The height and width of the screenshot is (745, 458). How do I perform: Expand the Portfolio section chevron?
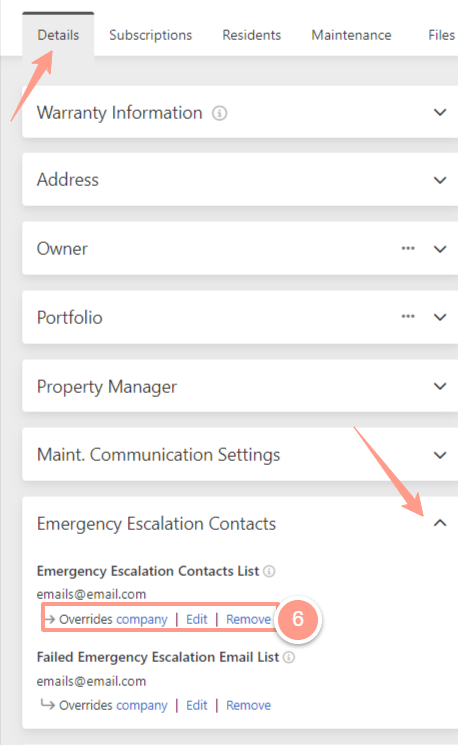click(440, 317)
